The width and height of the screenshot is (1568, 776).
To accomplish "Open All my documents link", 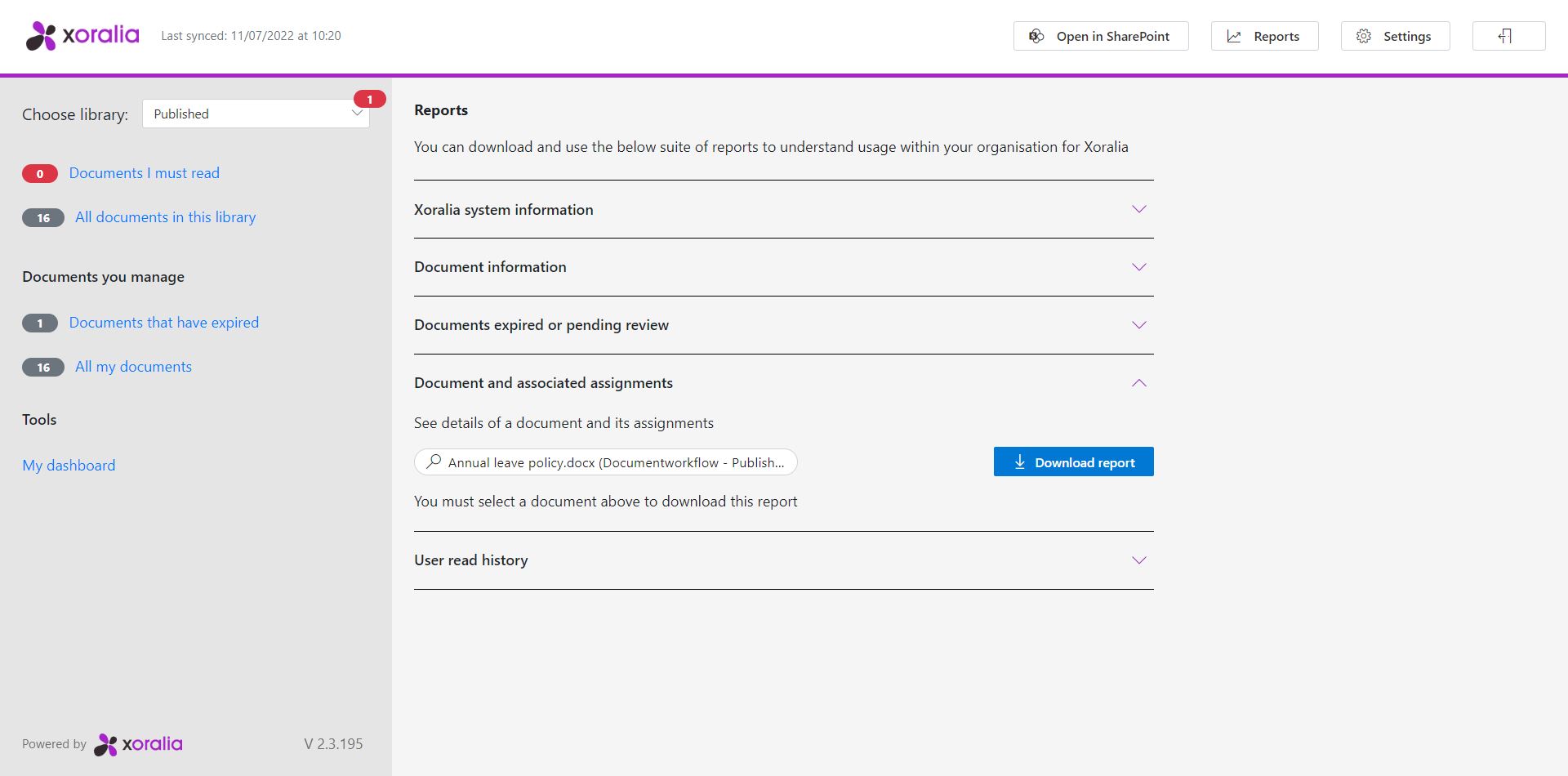I will click(134, 367).
